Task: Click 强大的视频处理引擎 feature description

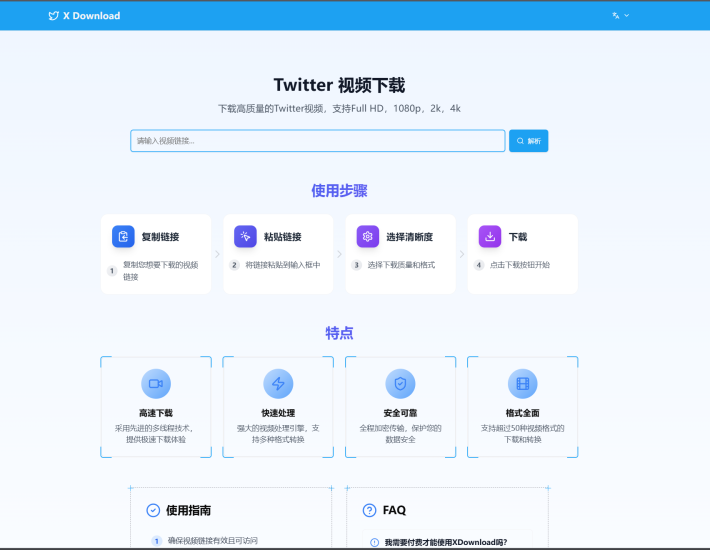Action: 278,434
